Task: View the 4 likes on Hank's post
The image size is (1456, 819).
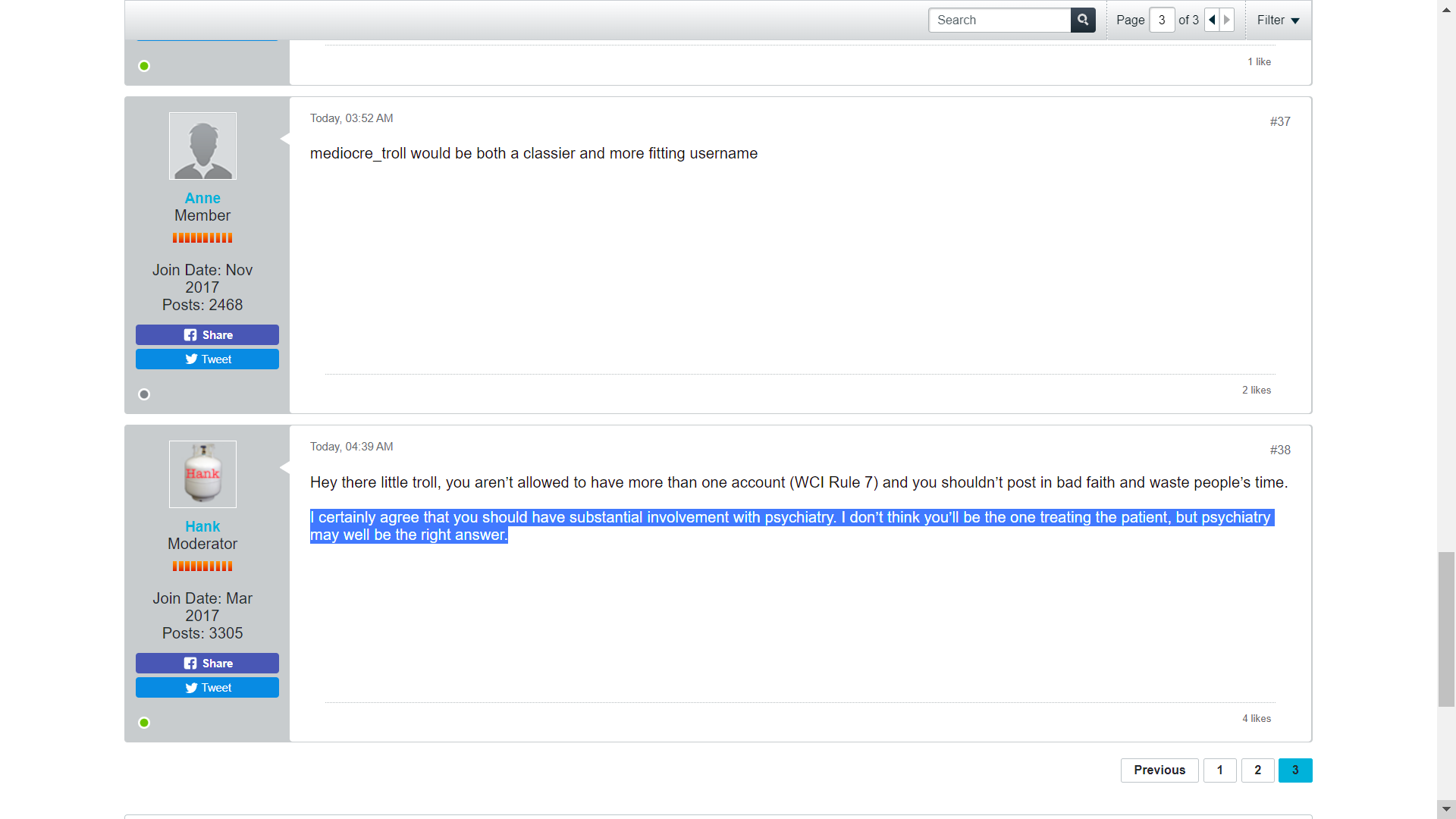Action: (x=1257, y=718)
